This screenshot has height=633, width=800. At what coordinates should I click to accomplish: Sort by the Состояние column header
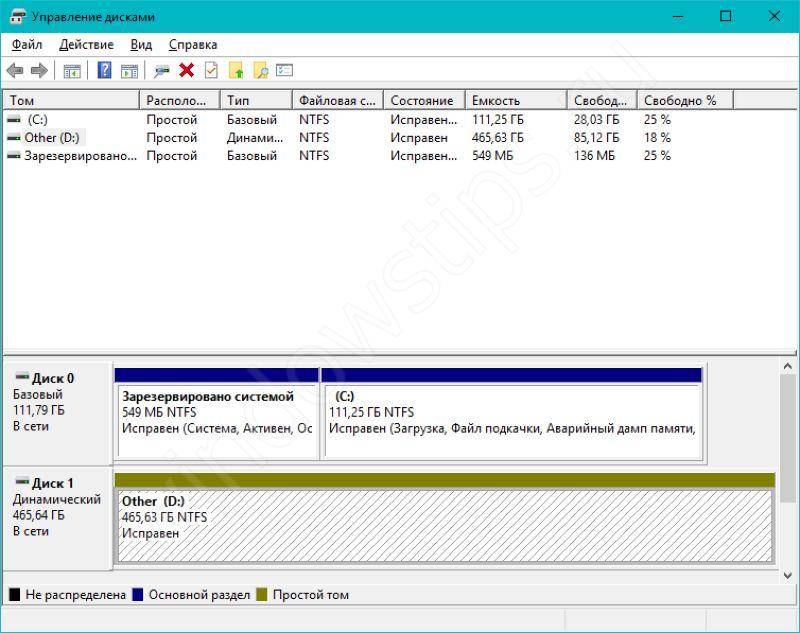click(424, 100)
